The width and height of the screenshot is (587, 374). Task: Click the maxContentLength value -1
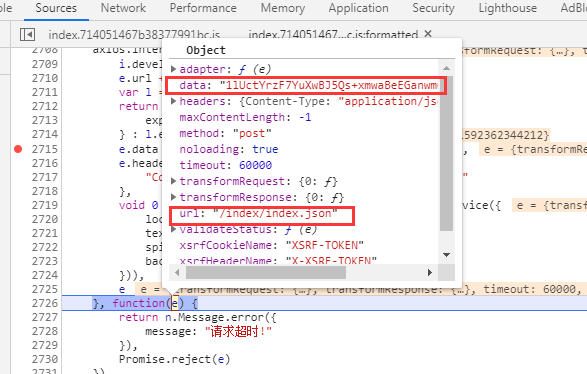[x=305, y=117]
